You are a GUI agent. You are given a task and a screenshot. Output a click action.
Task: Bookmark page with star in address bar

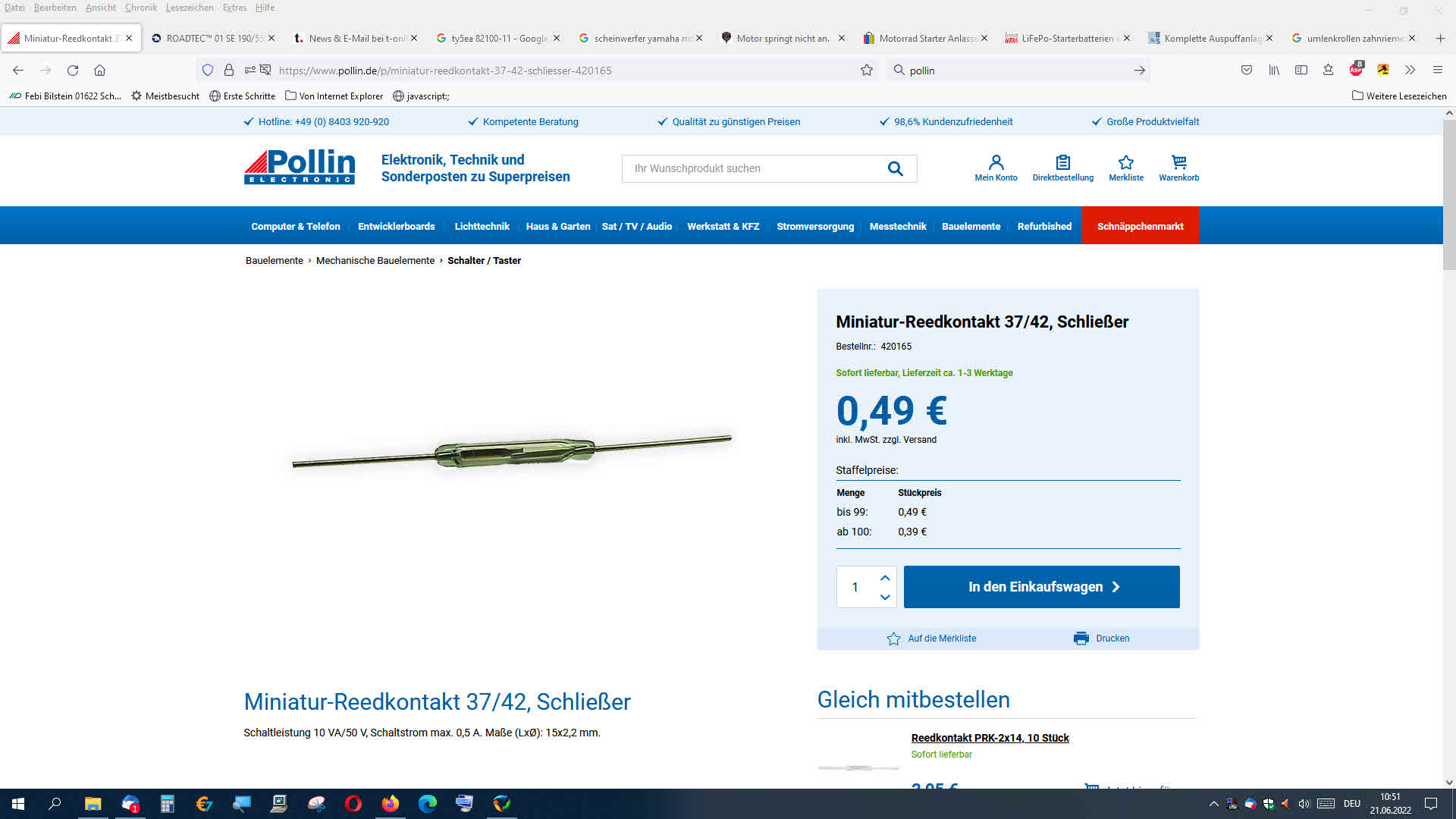click(867, 71)
